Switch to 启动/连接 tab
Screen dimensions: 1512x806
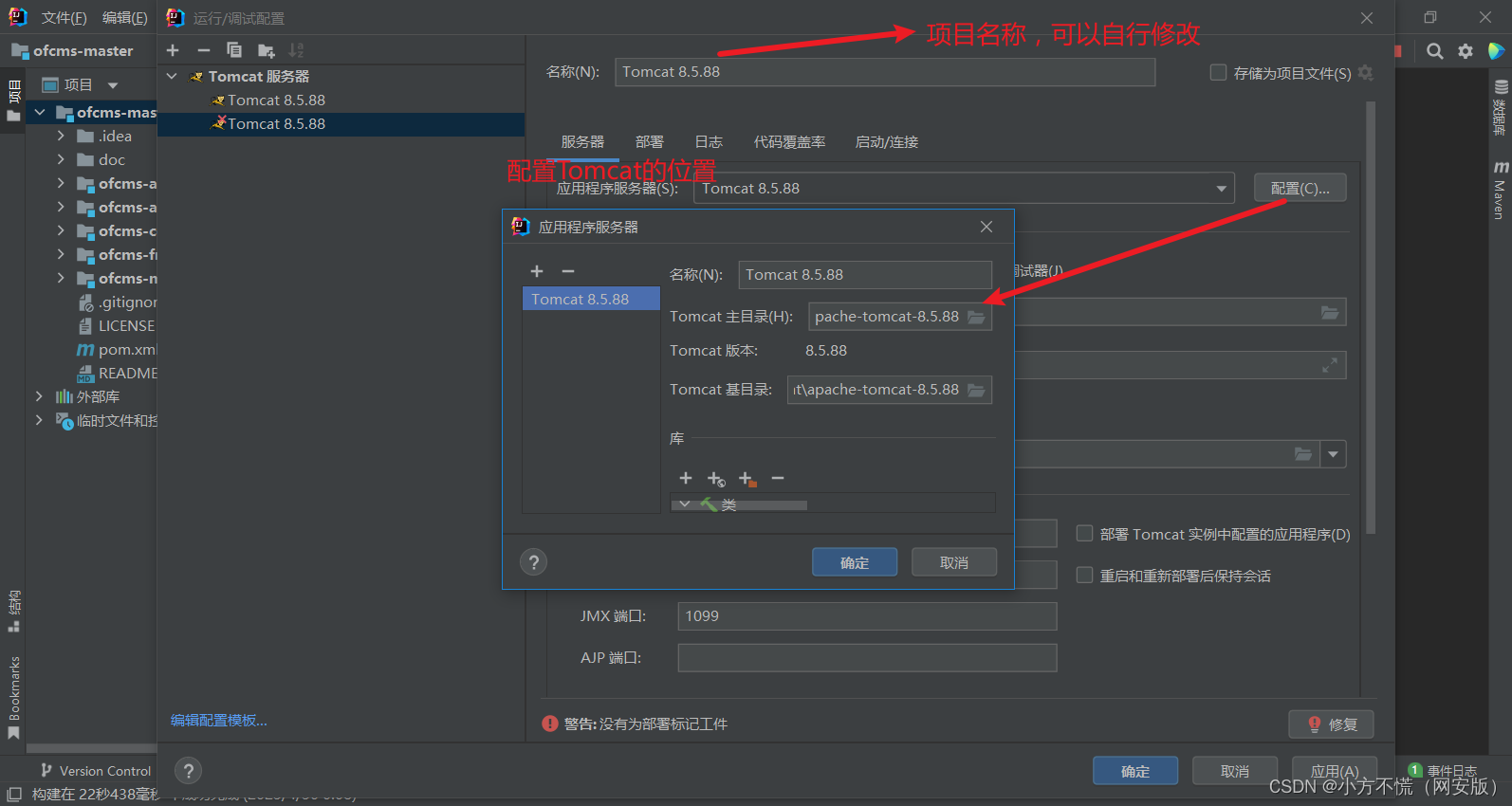click(887, 142)
